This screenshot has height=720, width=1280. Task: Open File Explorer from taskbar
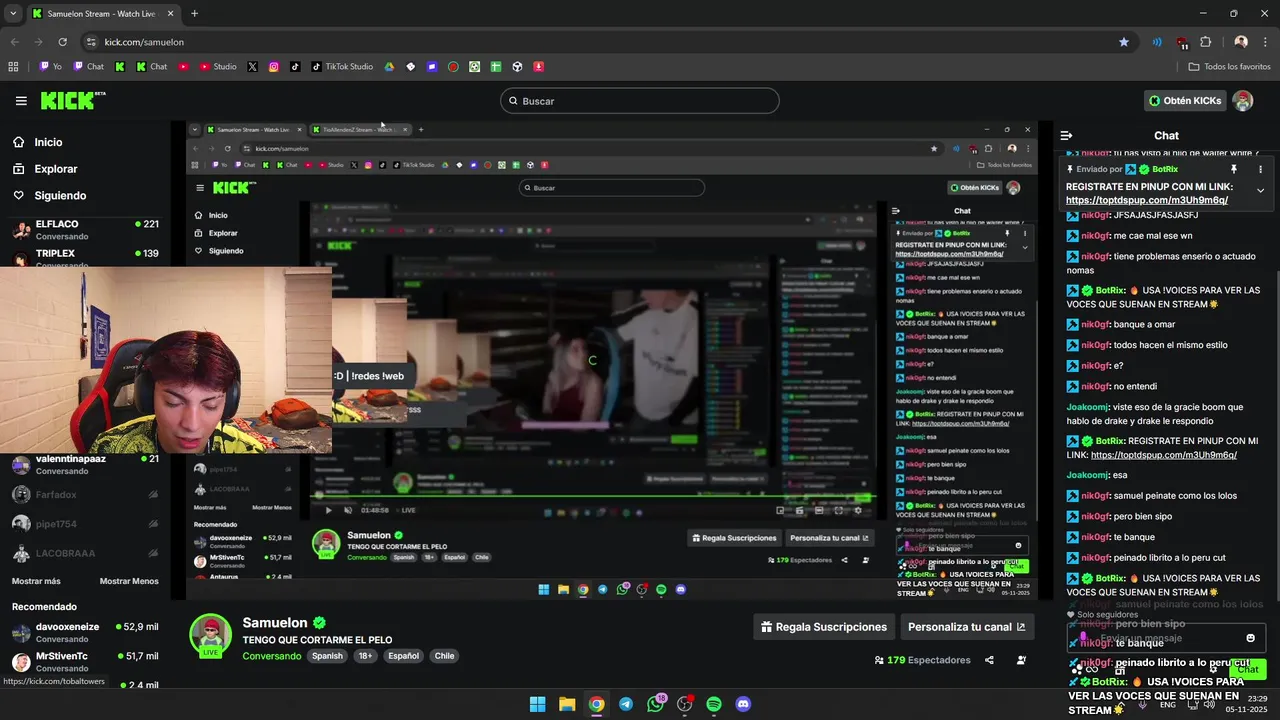tap(566, 704)
